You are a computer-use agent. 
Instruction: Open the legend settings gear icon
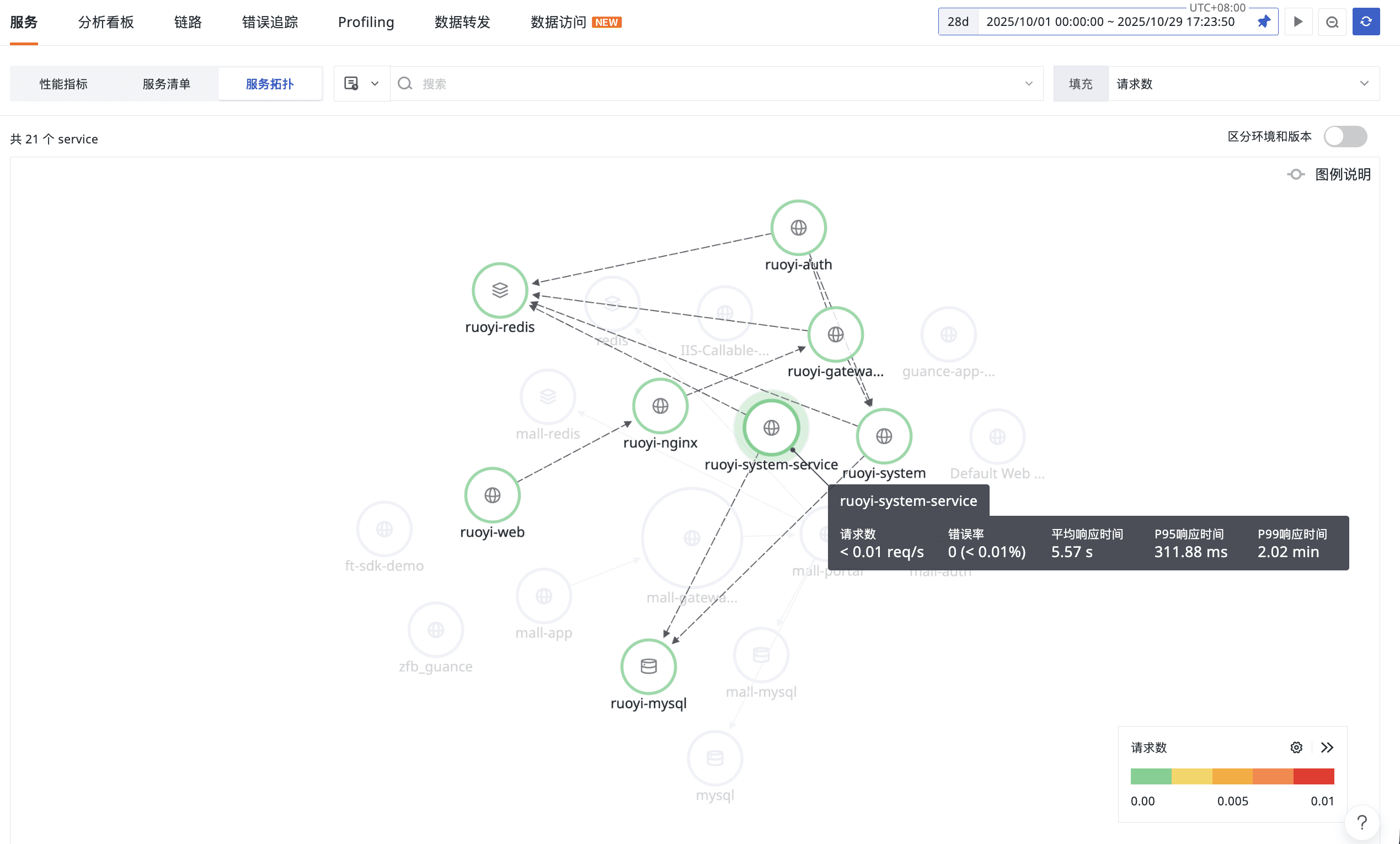tap(1296, 747)
